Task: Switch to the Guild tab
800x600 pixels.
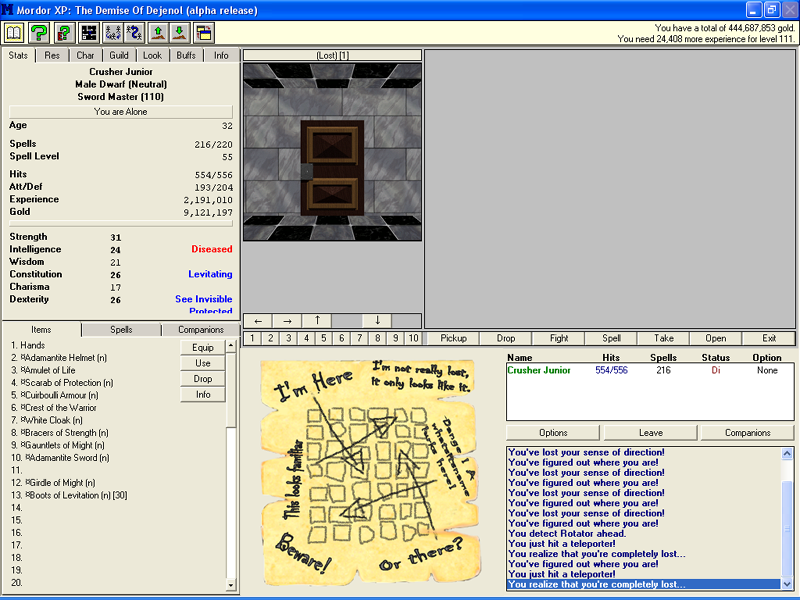Action: pos(119,56)
